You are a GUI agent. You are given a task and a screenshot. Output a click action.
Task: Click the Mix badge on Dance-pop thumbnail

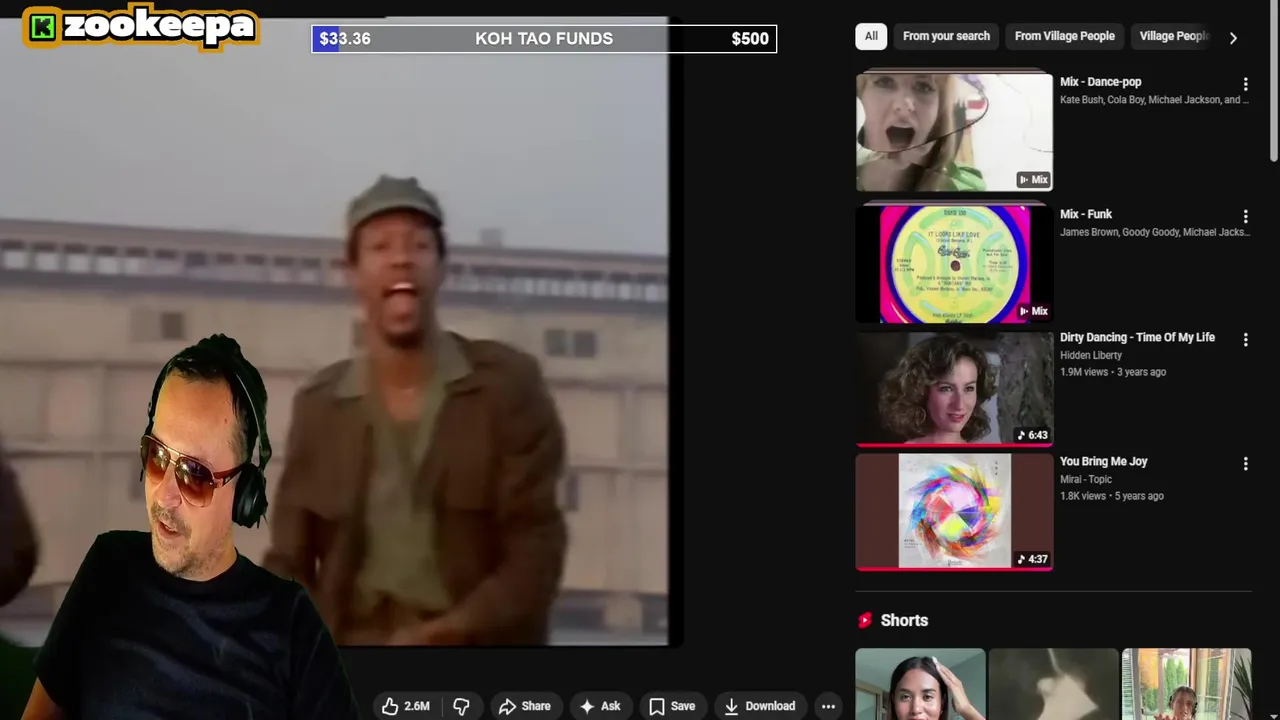1033,180
